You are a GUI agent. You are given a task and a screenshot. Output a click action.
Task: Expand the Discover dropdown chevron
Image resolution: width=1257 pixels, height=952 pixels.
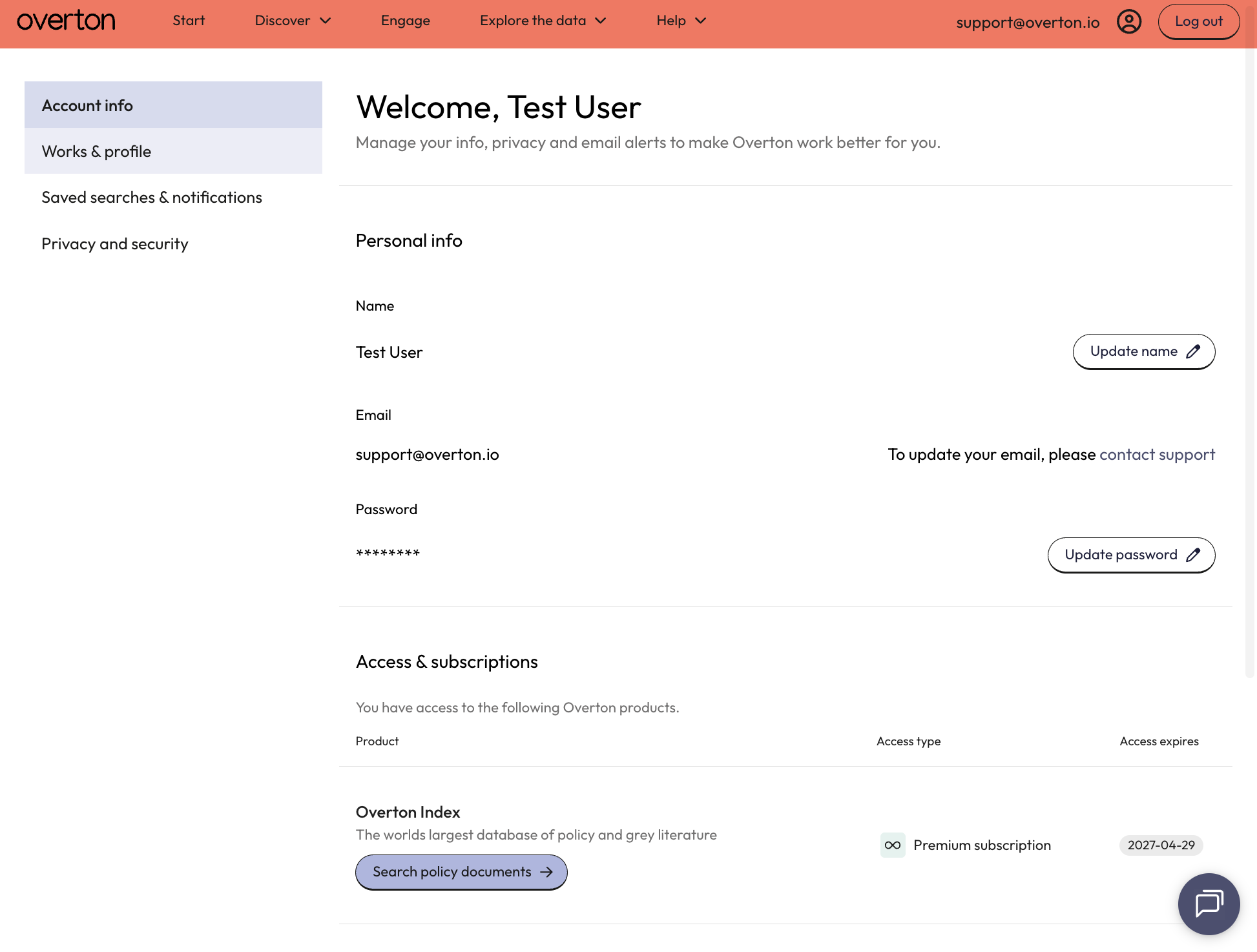(x=326, y=21)
